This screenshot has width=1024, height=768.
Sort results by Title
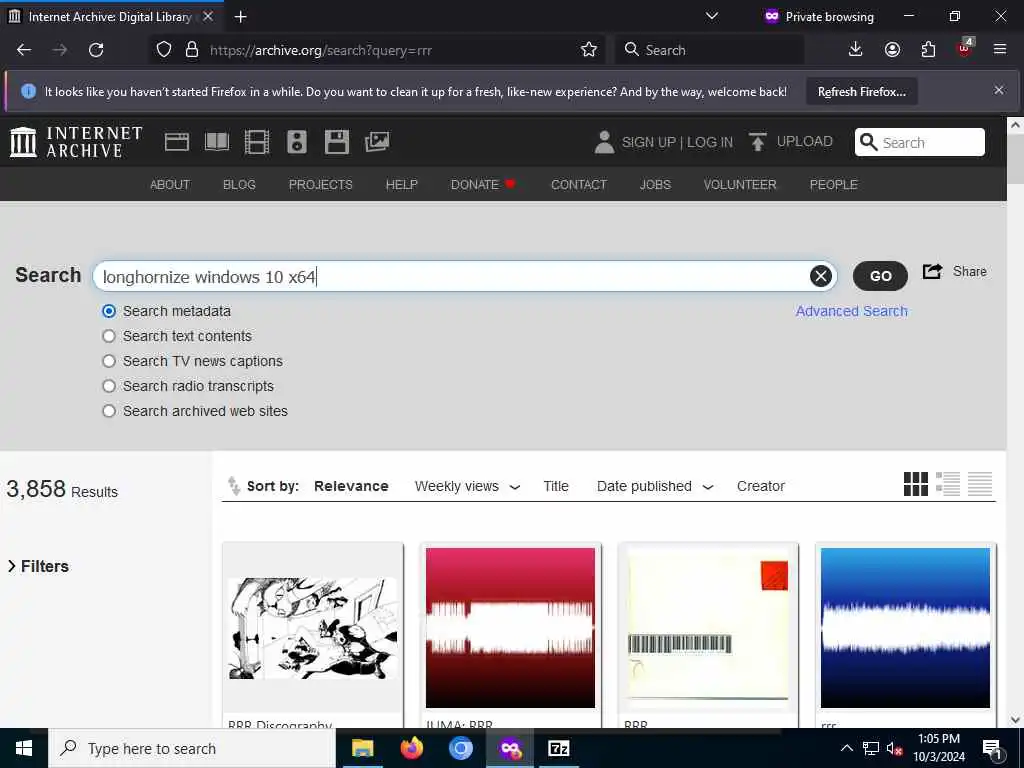[556, 487]
